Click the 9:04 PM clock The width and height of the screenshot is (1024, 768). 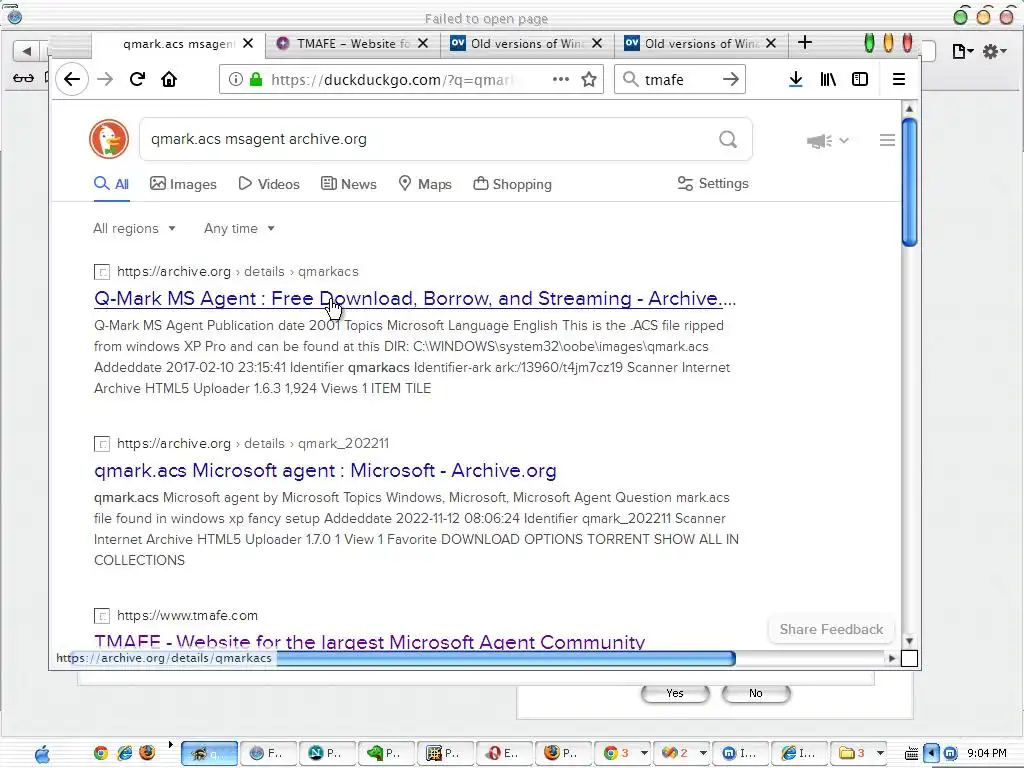click(x=986, y=753)
